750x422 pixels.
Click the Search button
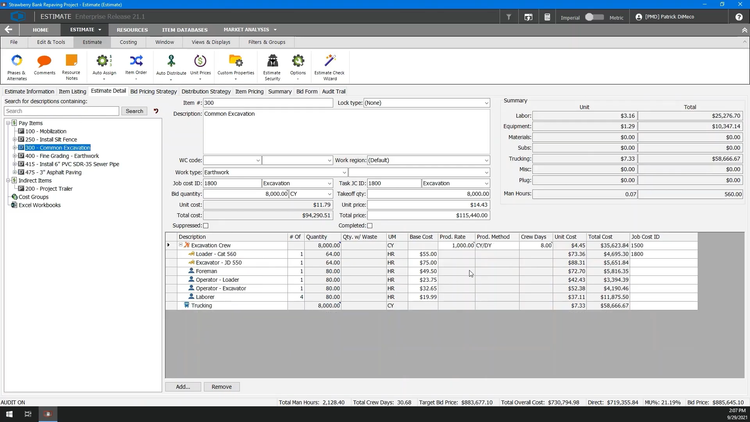134,111
